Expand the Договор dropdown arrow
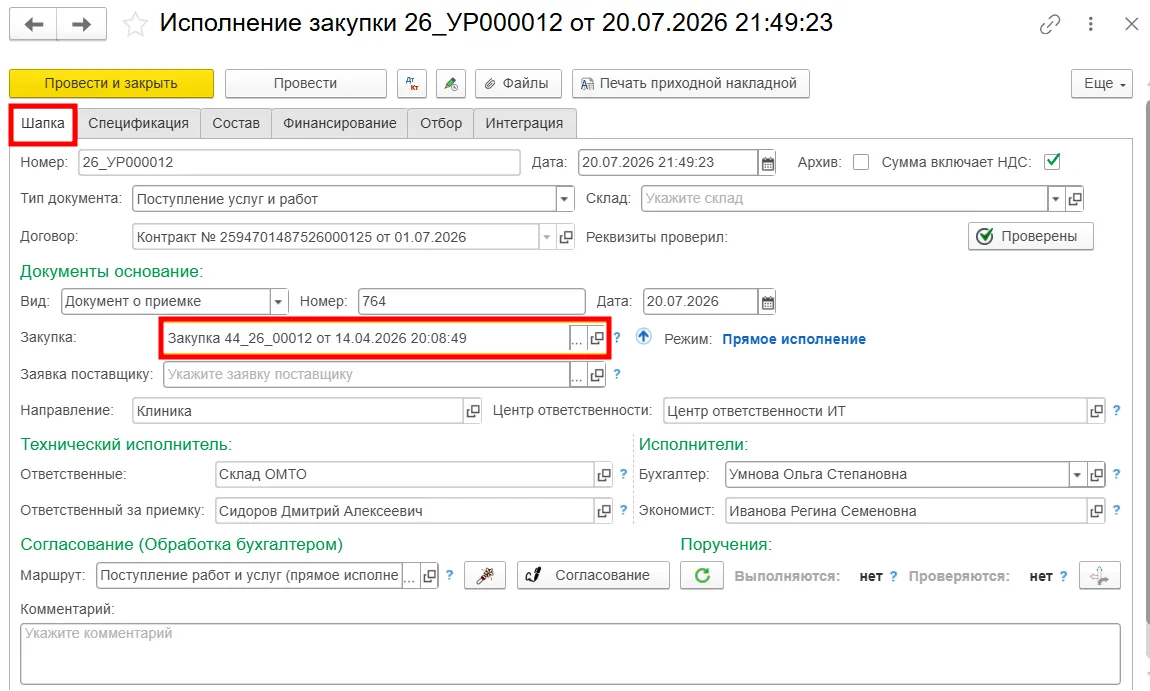 [547, 237]
